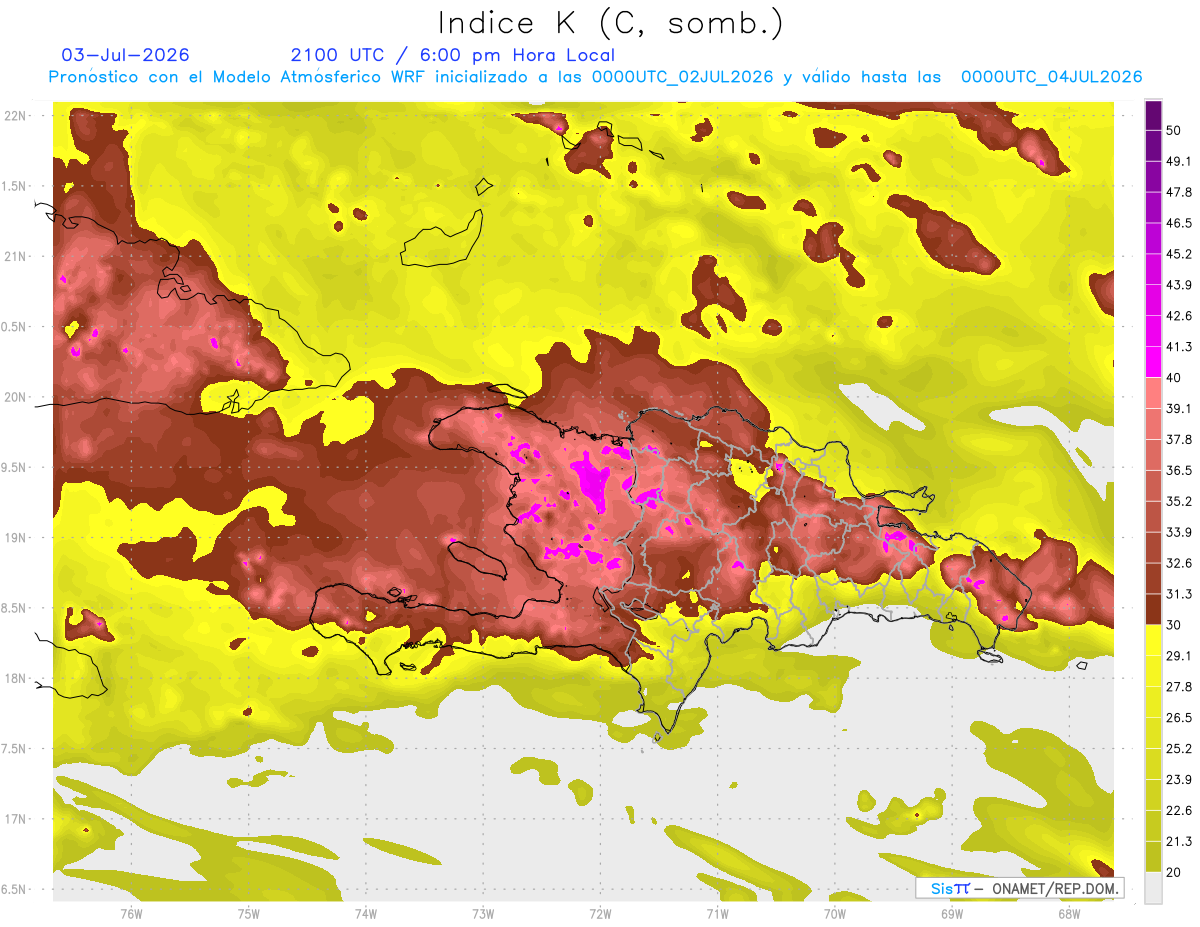Image resolution: width=1200 pixels, height=927 pixels.
Task: Select the dark brown colorbar segment between 30 and 31.3
Action: 1153,609
